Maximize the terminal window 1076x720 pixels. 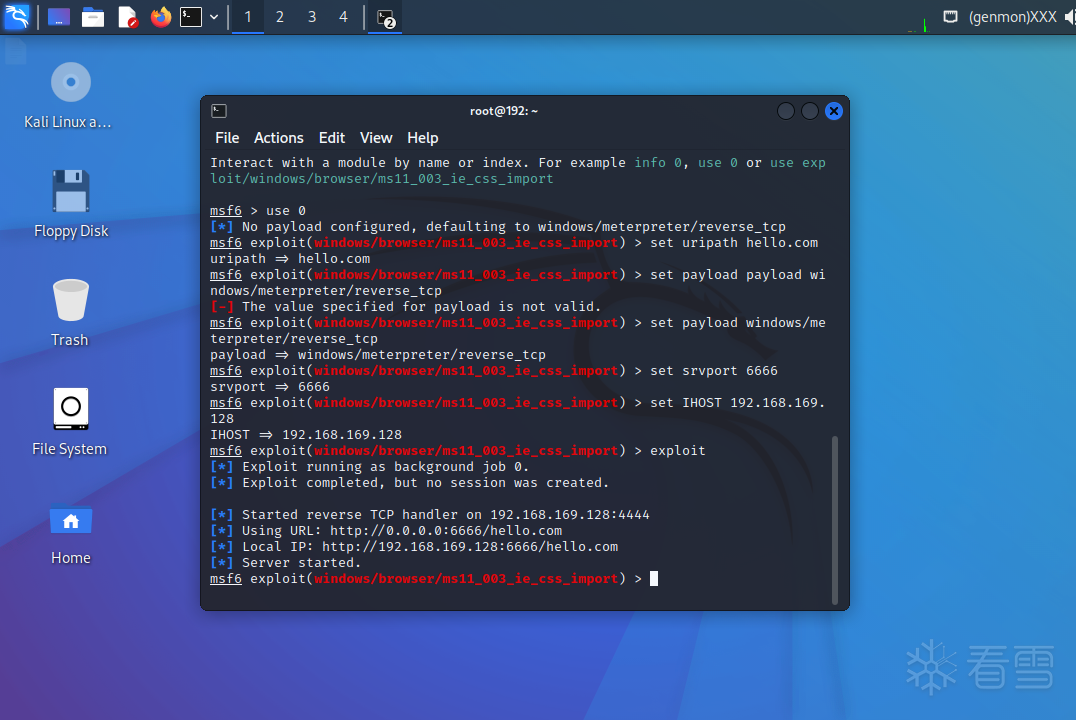point(810,111)
